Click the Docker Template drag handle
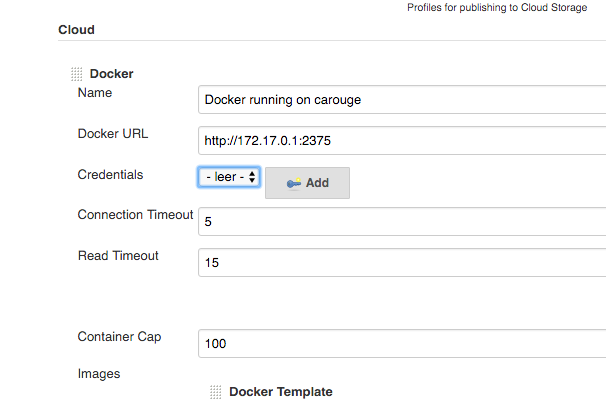Image resolution: width=606 pixels, height=401 pixels. 216,392
